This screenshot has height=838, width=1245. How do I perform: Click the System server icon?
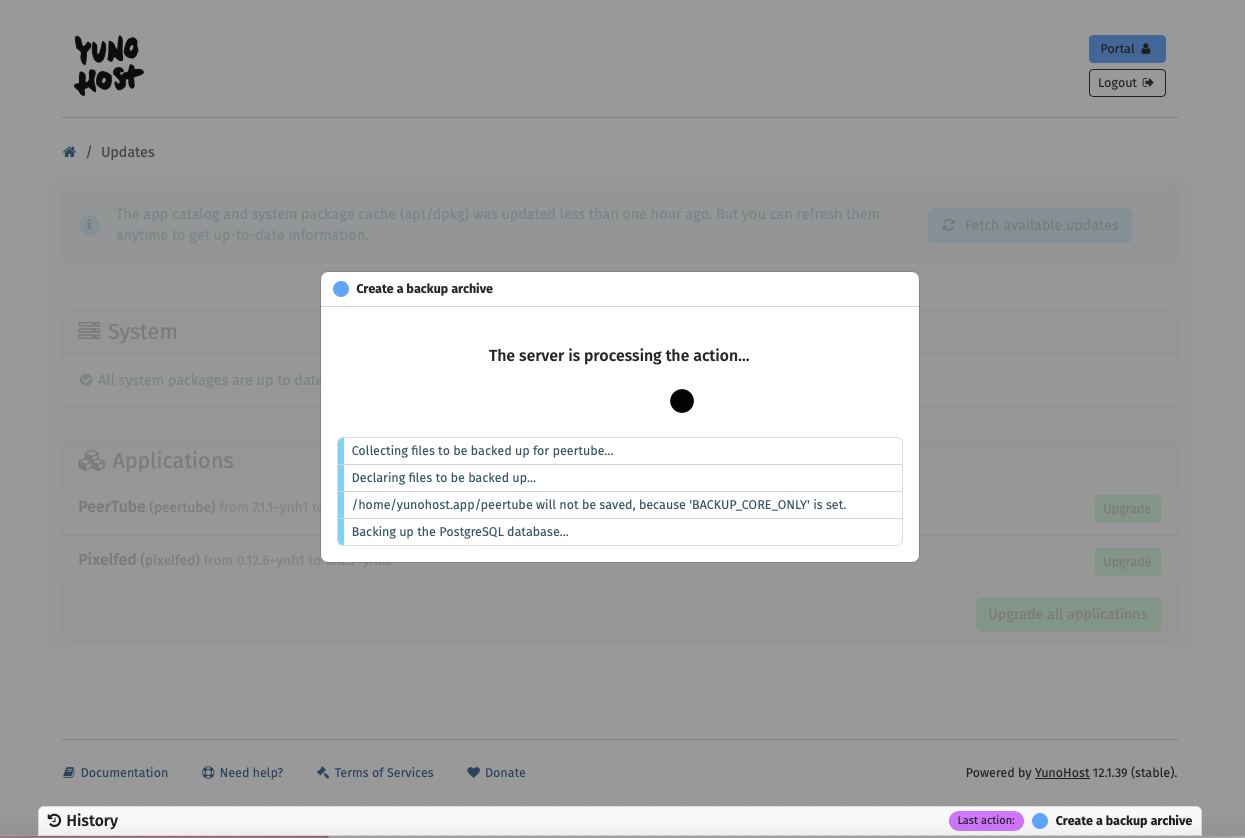(x=89, y=331)
